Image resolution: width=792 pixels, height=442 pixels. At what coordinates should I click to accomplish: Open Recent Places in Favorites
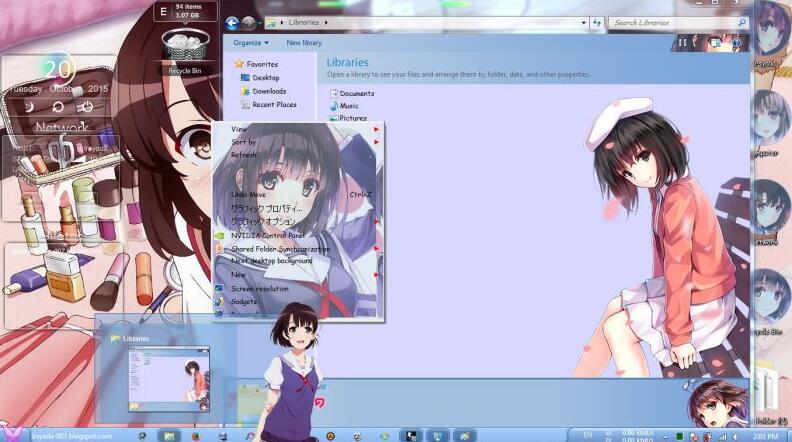[273, 104]
